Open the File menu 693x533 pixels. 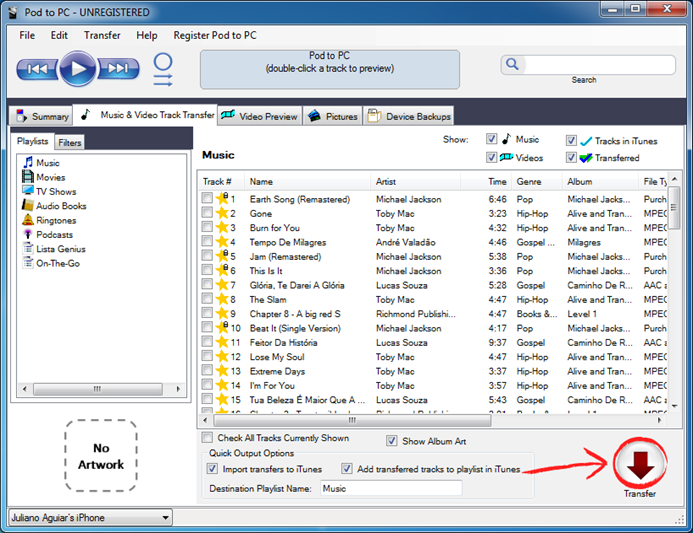tap(27, 35)
